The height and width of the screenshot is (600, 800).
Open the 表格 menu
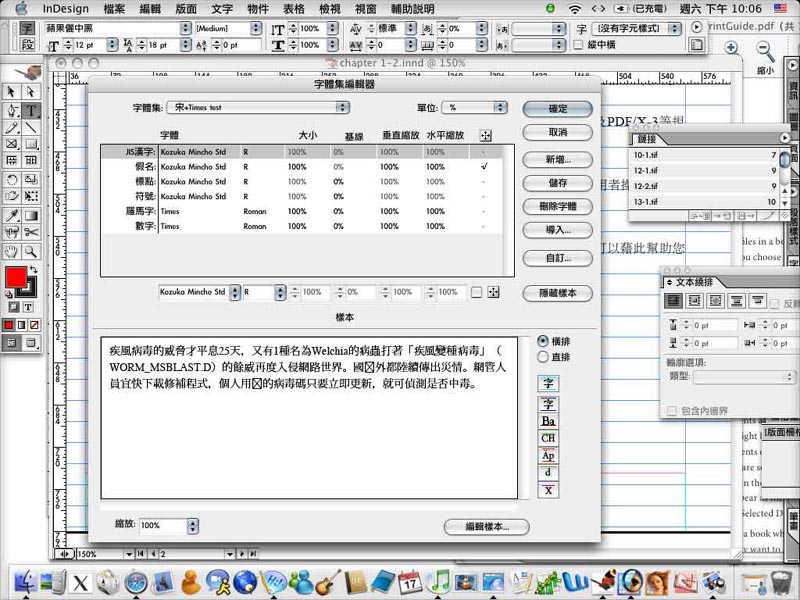click(x=293, y=9)
